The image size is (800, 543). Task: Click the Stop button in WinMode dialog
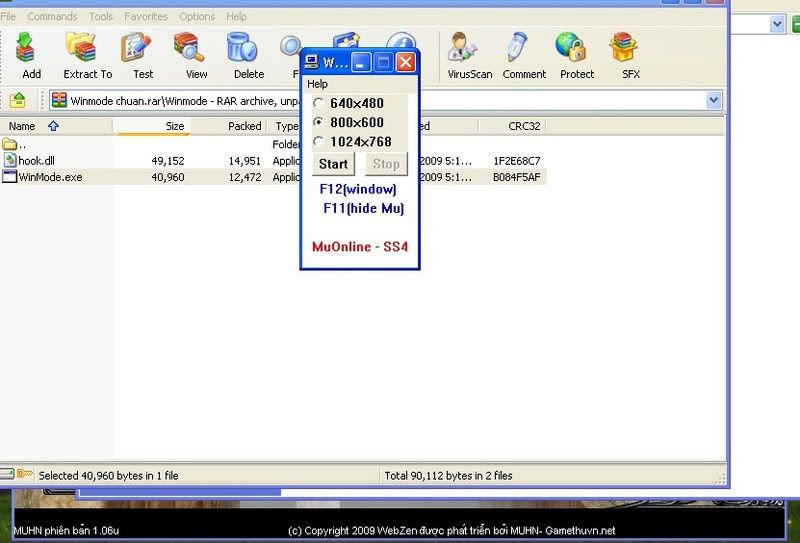386,164
